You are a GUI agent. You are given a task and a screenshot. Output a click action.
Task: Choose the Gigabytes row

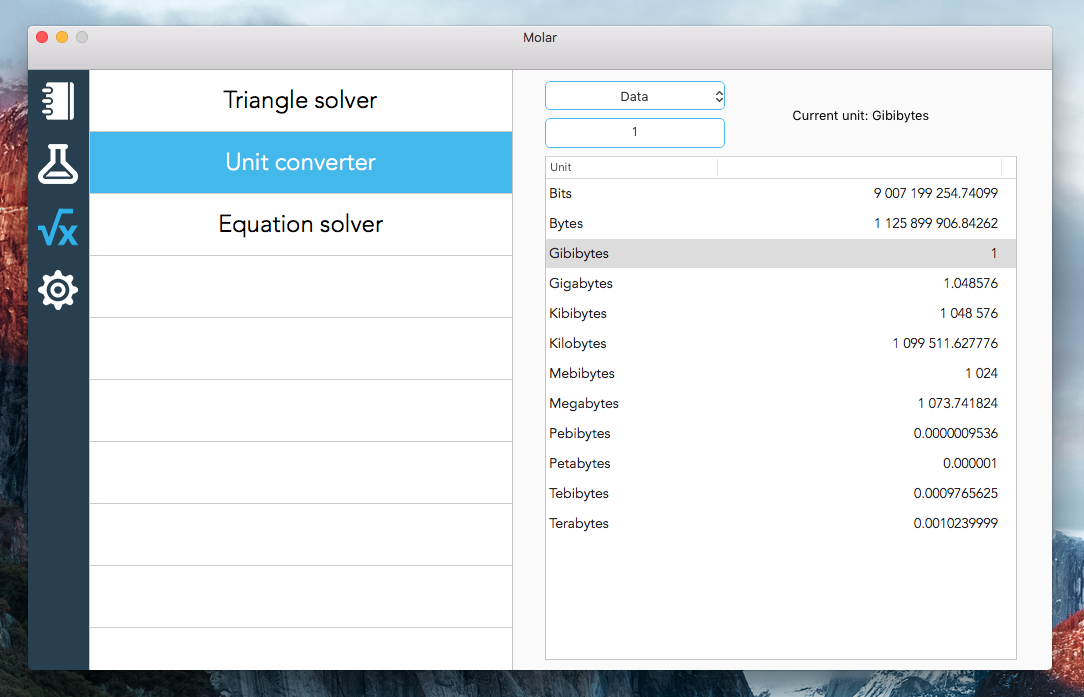point(780,283)
